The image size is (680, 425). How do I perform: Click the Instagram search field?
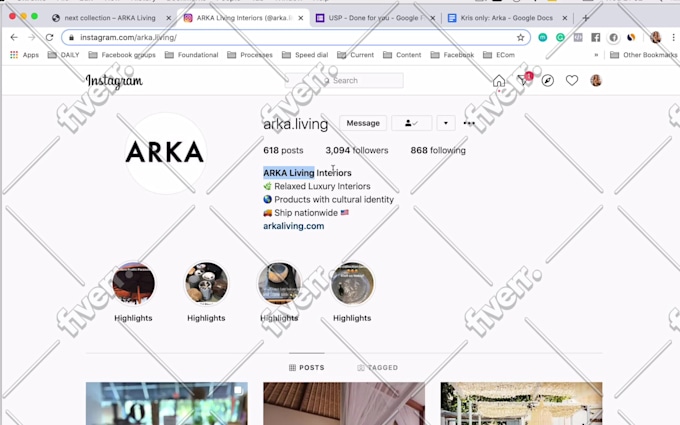pyautogui.click(x=344, y=81)
